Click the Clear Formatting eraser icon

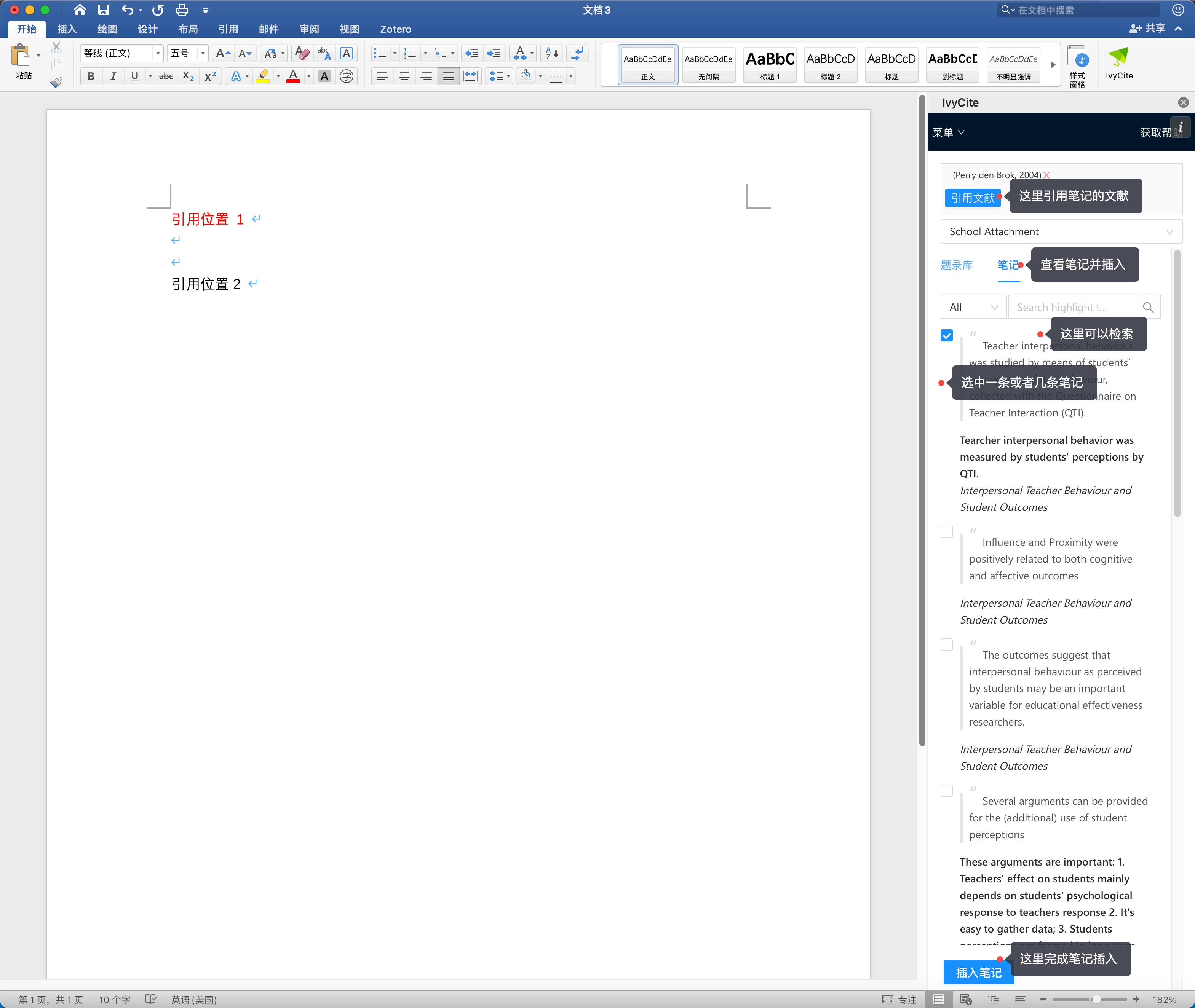302,53
